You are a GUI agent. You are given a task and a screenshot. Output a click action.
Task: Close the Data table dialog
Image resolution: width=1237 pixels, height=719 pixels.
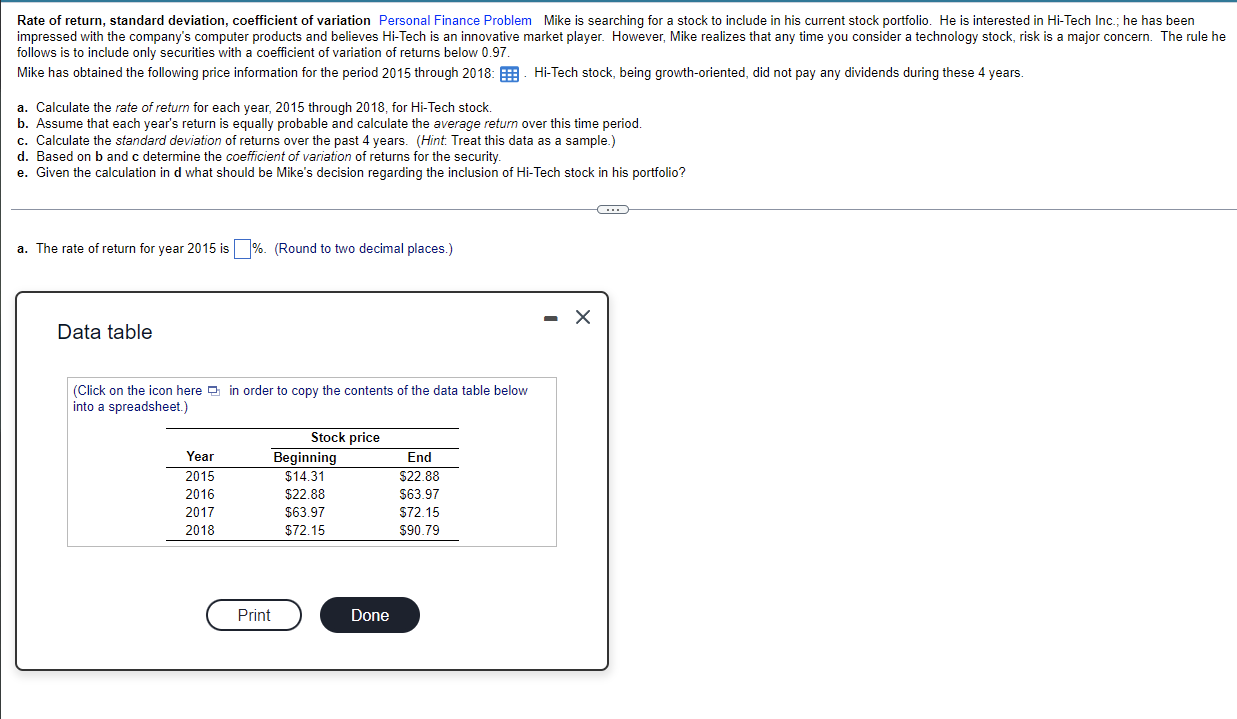pos(583,317)
